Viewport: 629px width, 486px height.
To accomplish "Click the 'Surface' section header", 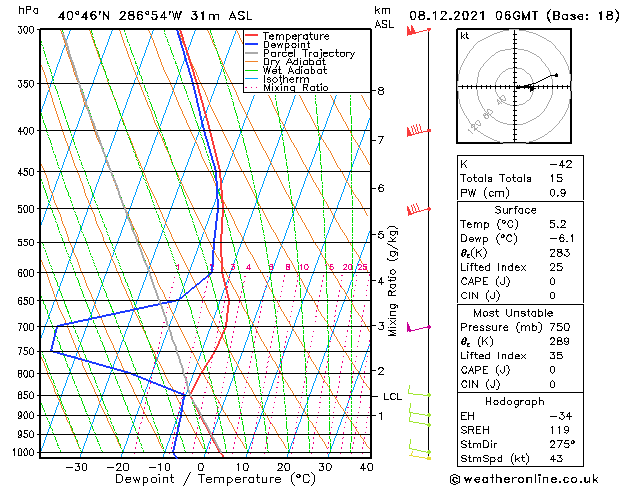I will pyautogui.click(x=515, y=210).
